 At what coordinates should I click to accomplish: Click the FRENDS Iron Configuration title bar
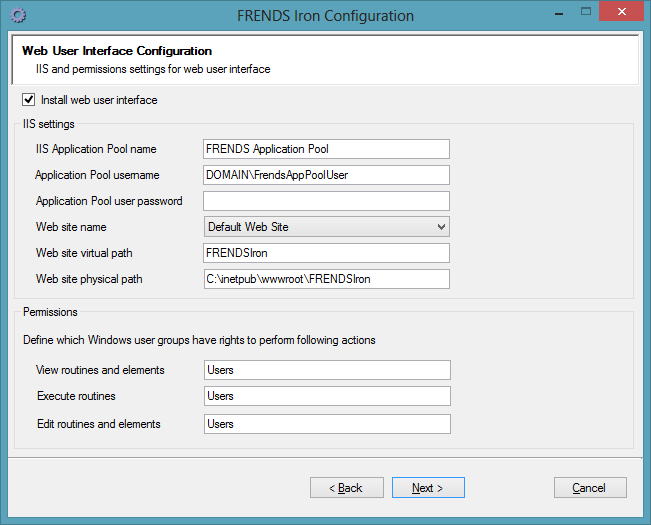[x=326, y=16]
